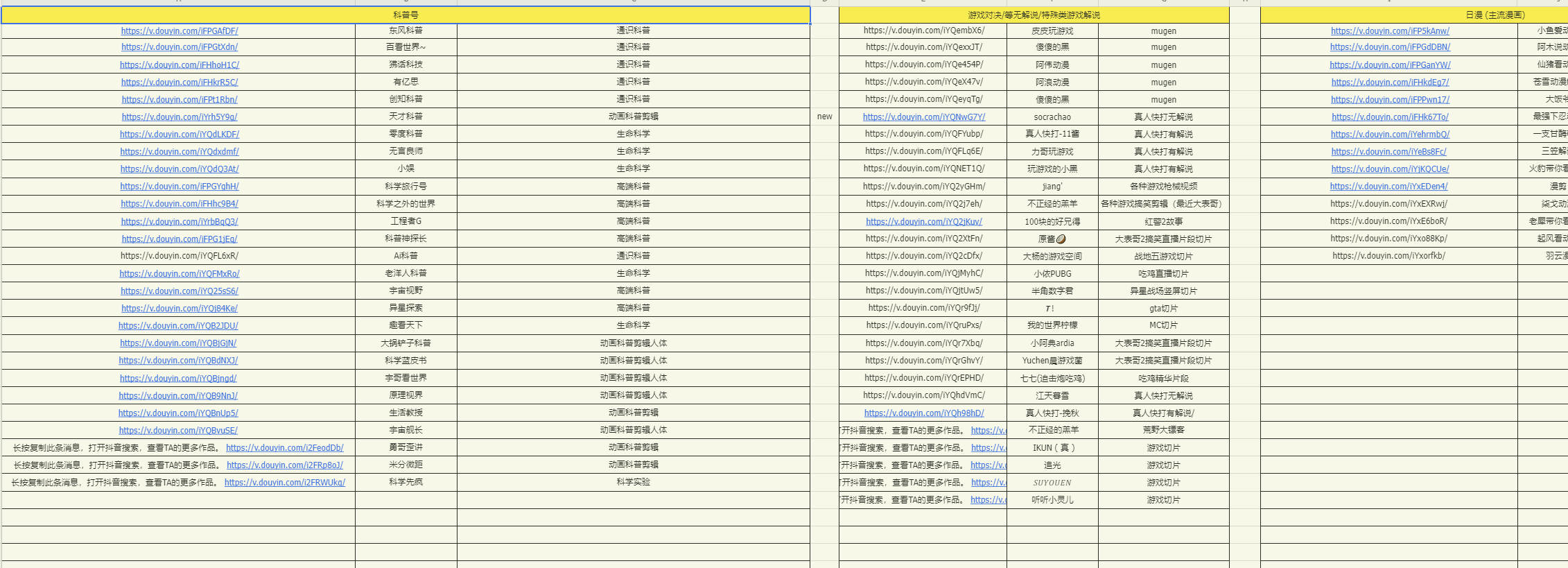The height and width of the screenshot is (568, 1568).
Task: Select the jiang' account cell
Action: (x=1052, y=186)
